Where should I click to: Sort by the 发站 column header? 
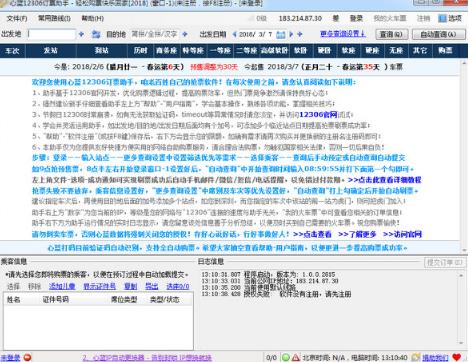click(51, 50)
